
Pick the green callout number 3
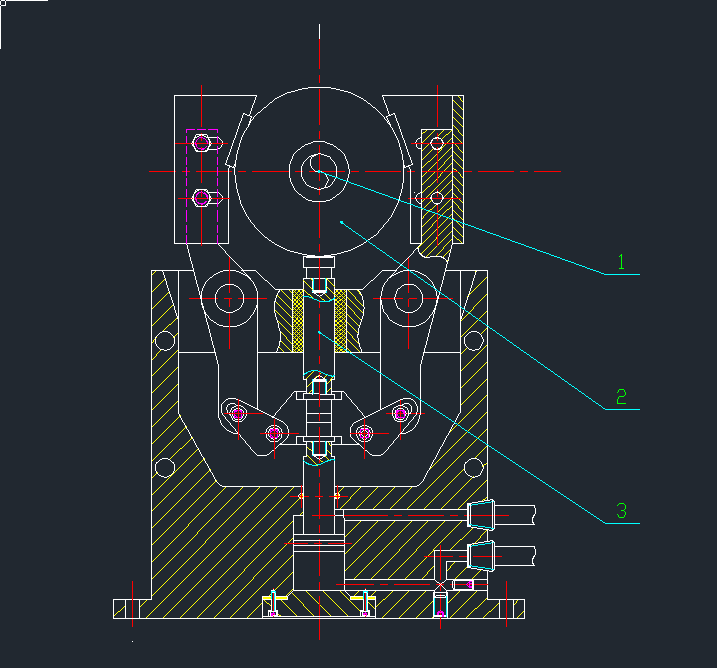pyautogui.click(x=620, y=511)
